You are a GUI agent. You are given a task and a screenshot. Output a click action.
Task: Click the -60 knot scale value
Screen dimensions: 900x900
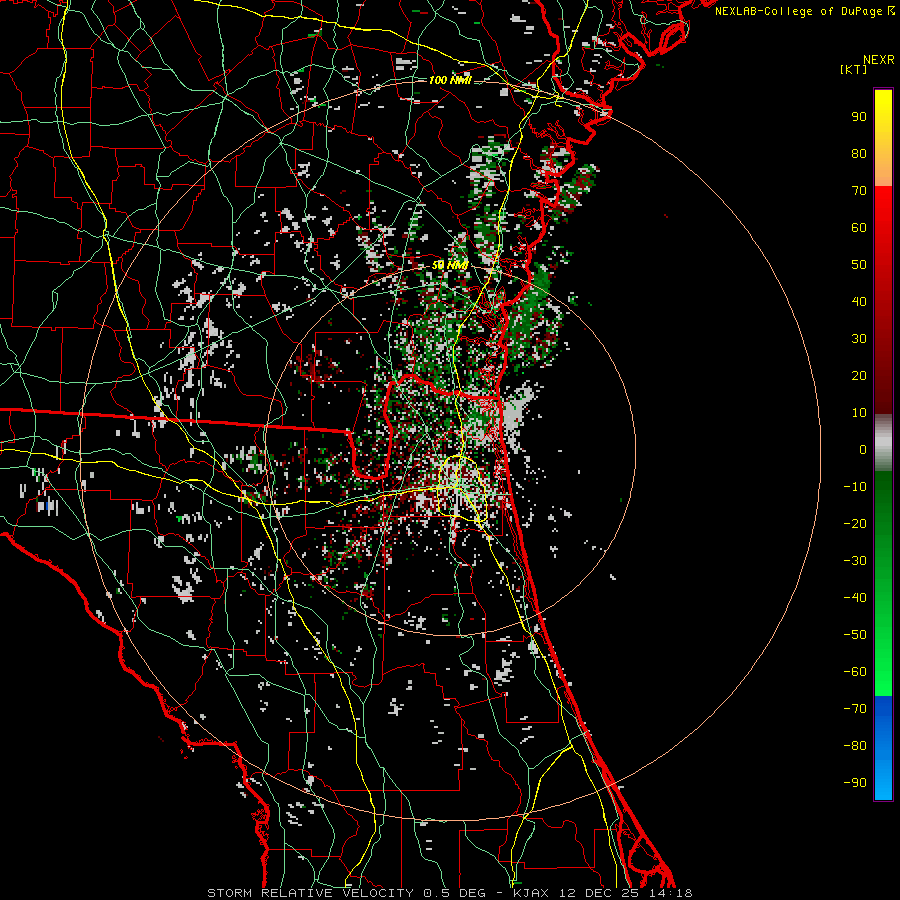coord(855,672)
